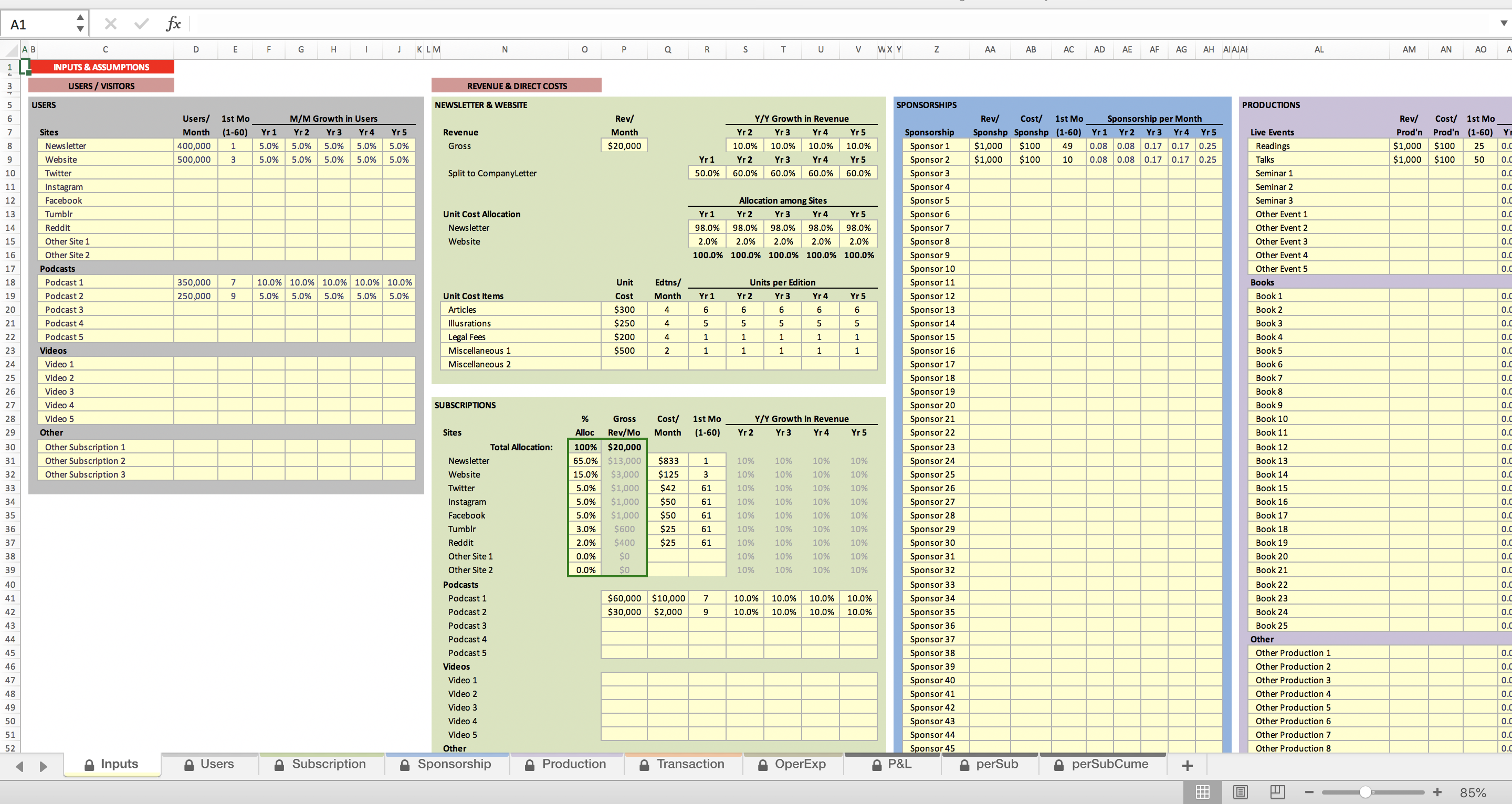The image size is (1512, 804).
Task: Expand the formula bar with right-edge arrow
Action: pos(1503,24)
